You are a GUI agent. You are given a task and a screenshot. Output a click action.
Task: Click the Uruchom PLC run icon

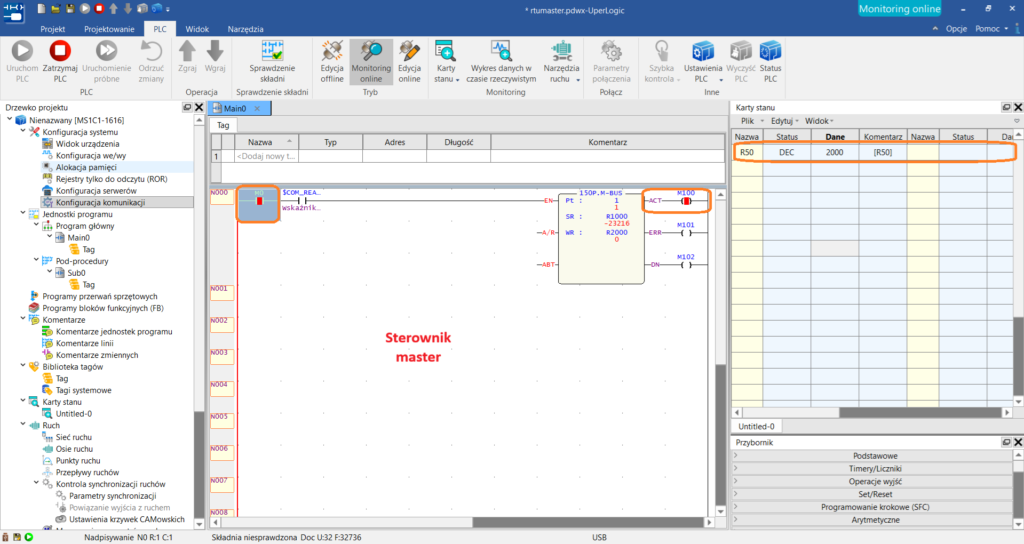point(22,51)
